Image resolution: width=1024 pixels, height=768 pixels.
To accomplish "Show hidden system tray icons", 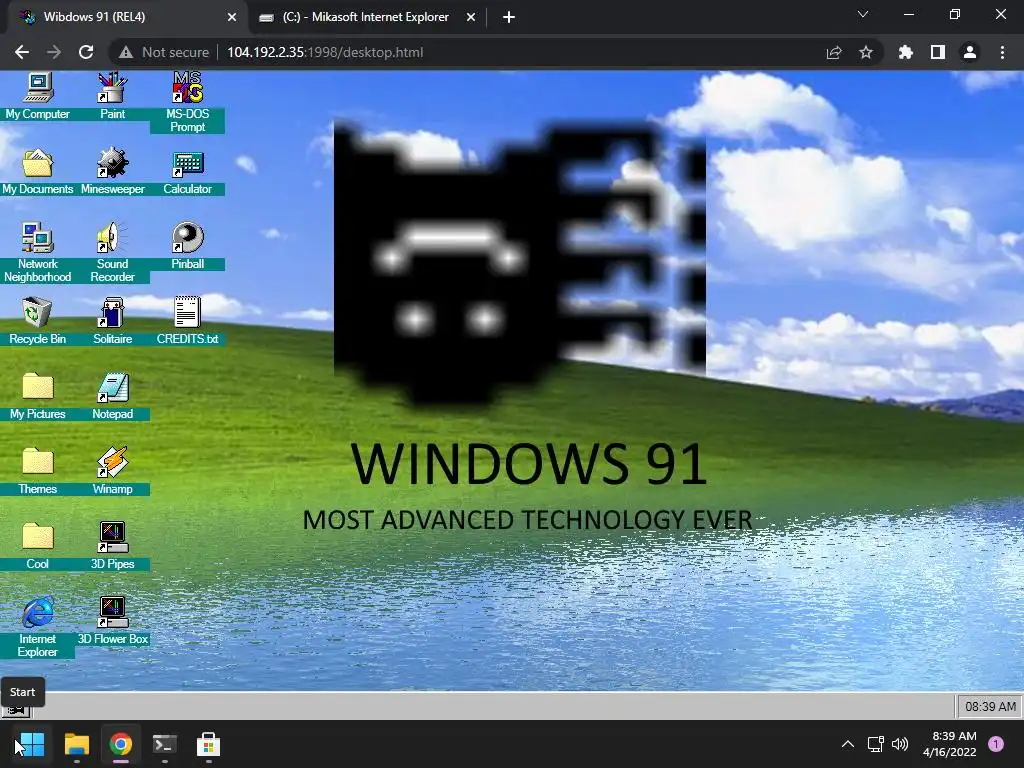I will point(848,744).
